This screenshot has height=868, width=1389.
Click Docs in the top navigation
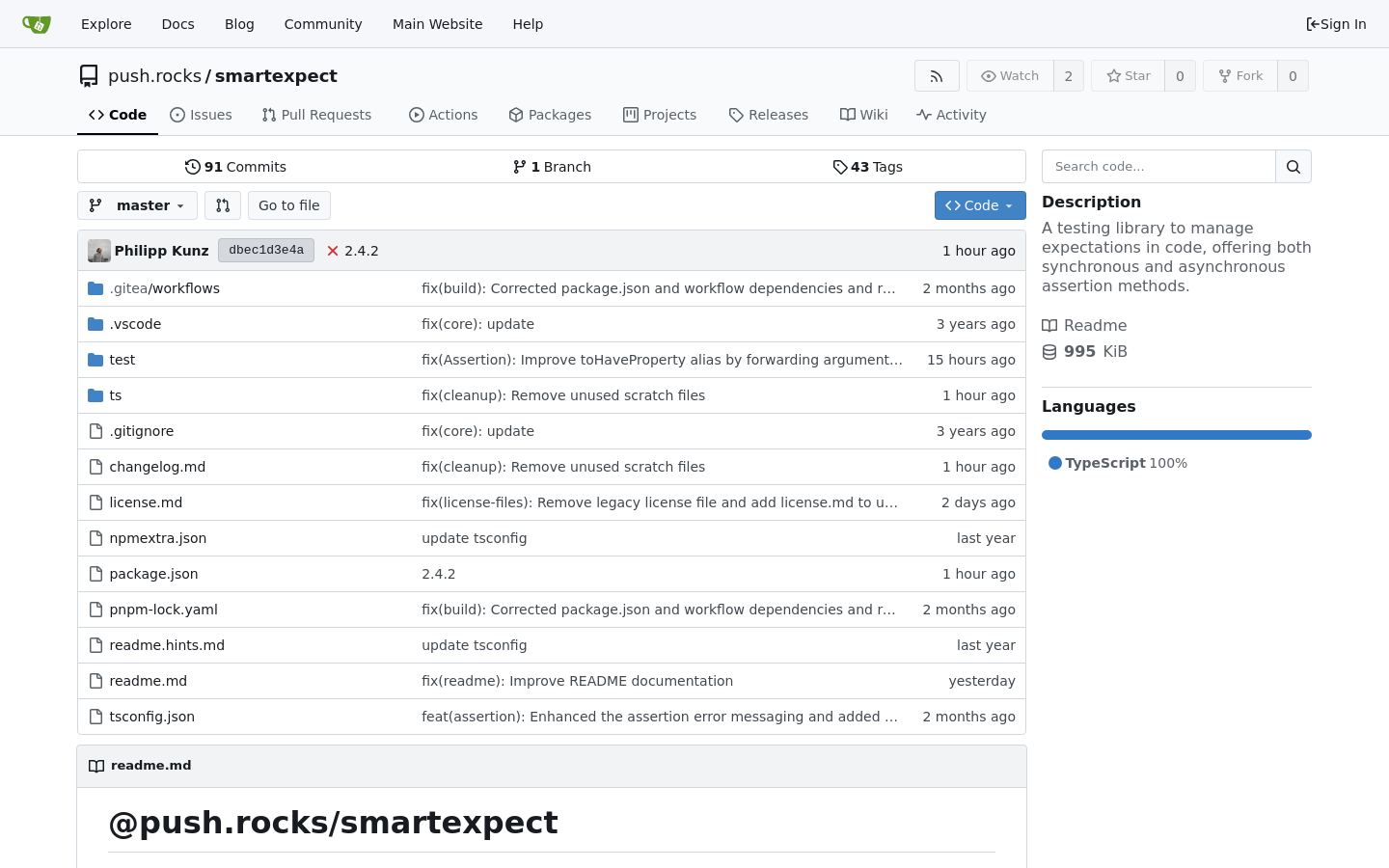[x=177, y=24]
